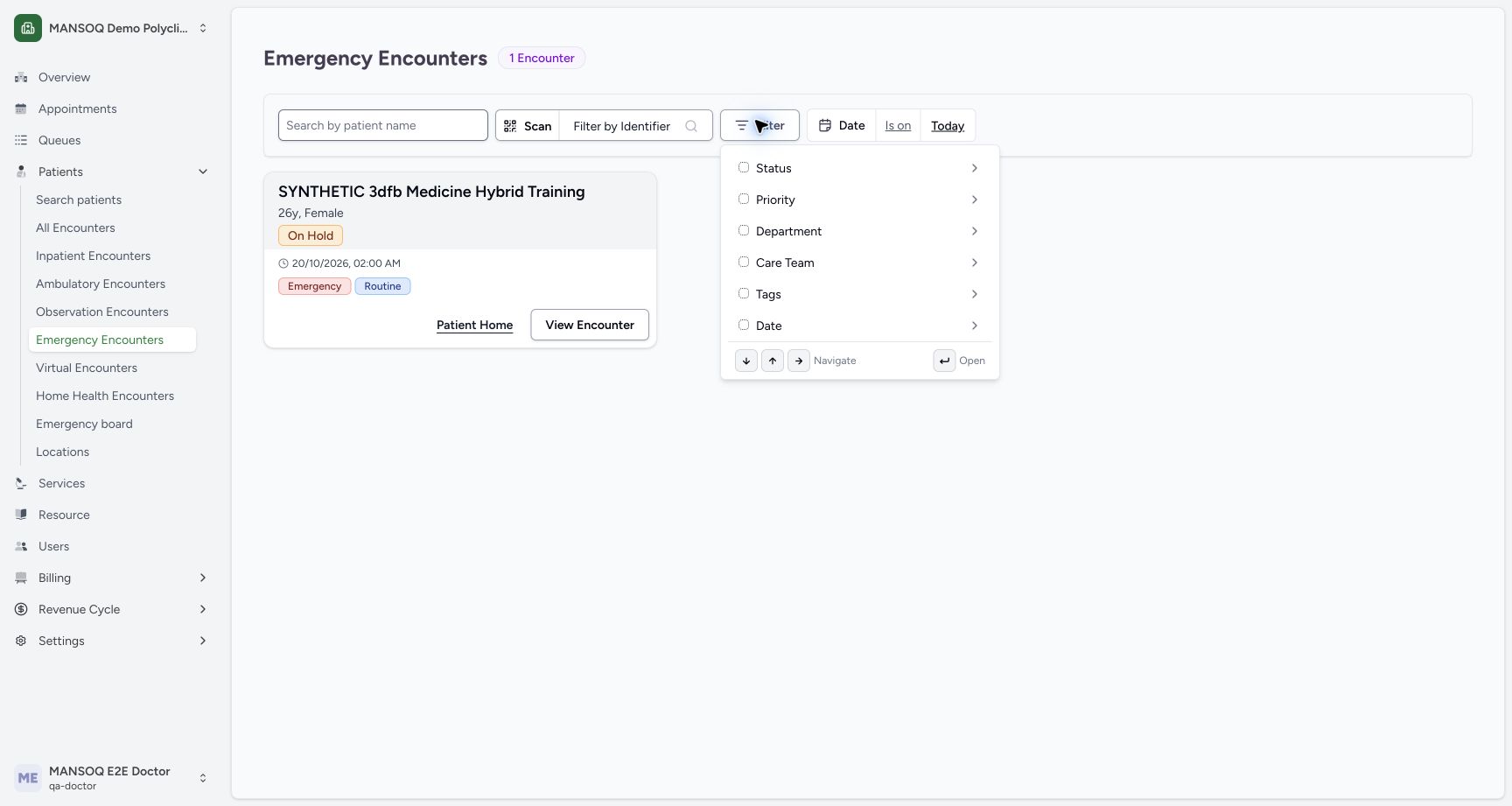Click the navigate down arrow key icon

click(x=746, y=361)
